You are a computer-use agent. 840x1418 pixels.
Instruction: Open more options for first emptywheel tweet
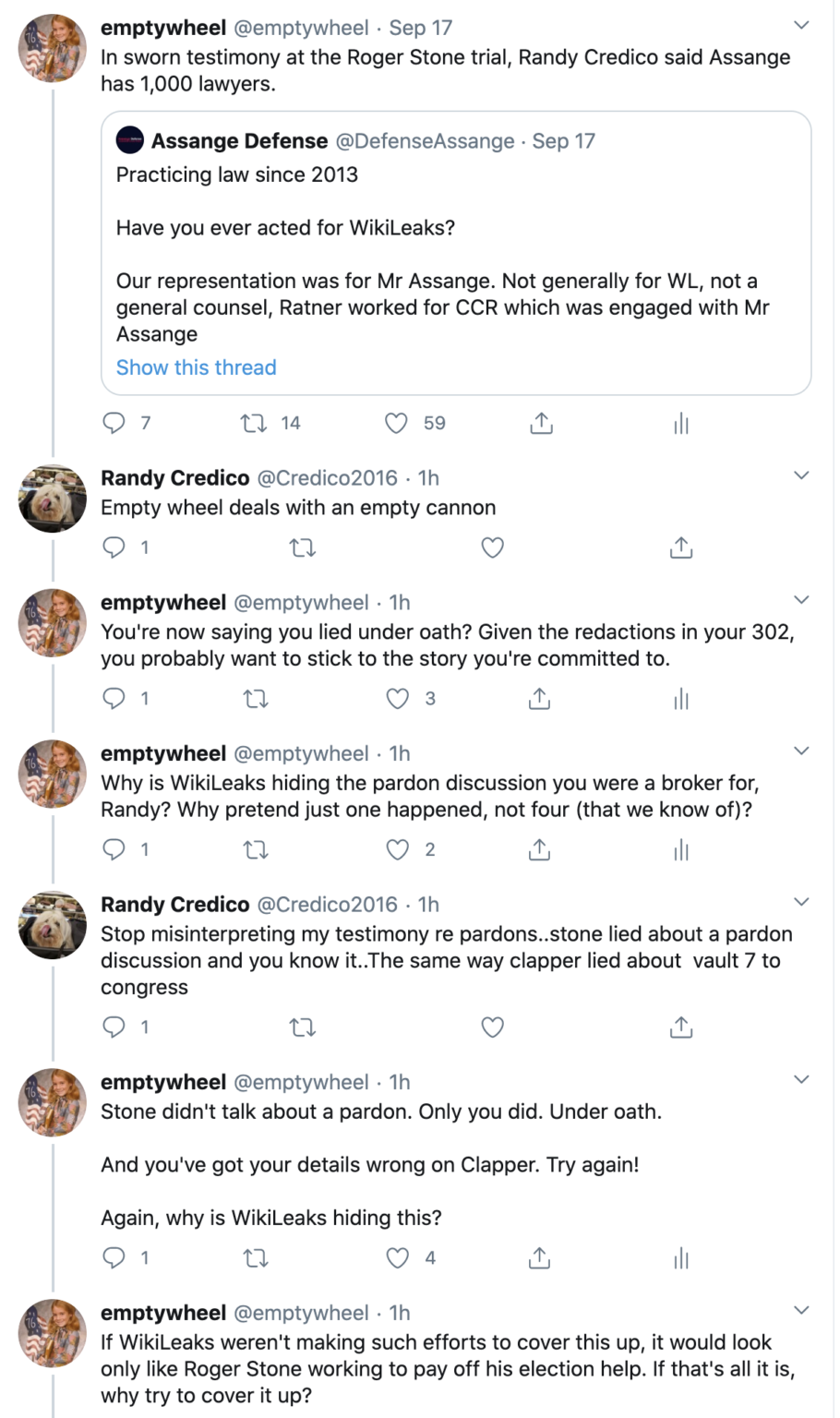click(x=801, y=26)
